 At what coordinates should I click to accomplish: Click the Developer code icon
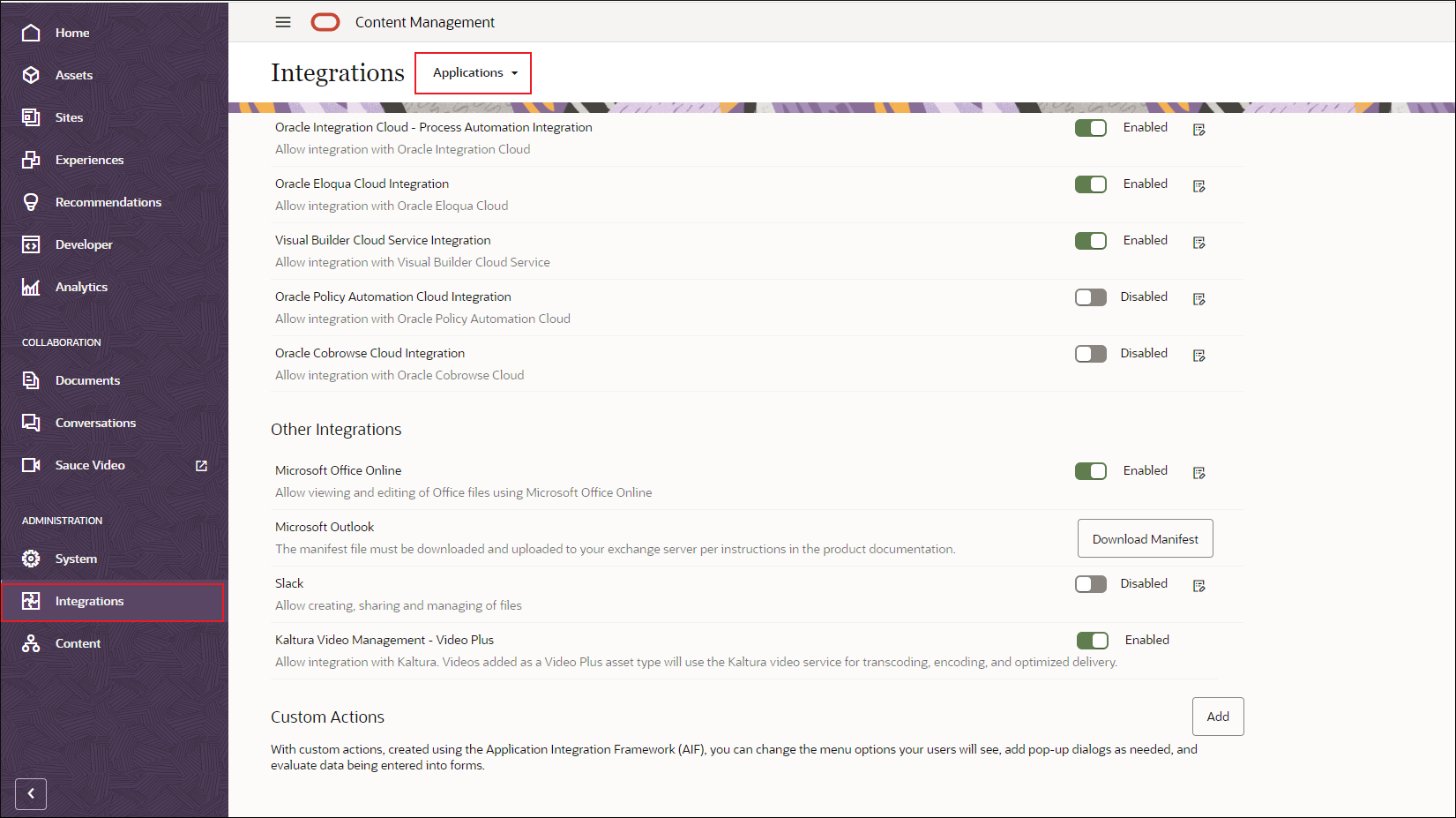[31, 244]
